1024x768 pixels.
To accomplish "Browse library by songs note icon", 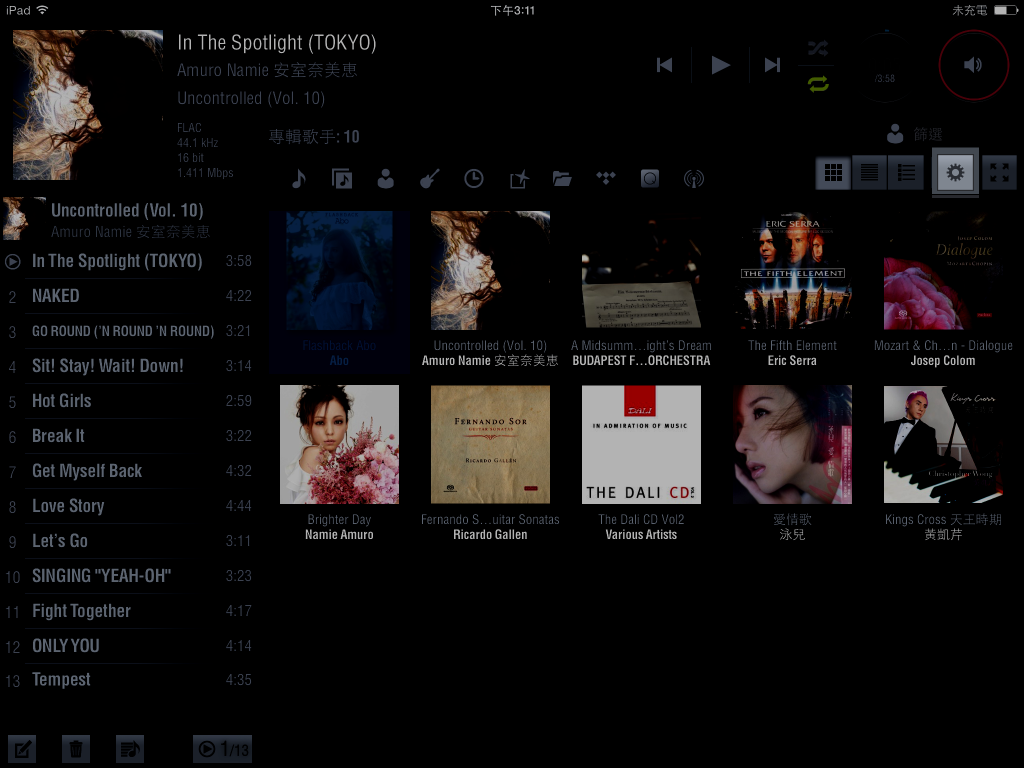I will (x=298, y=179).
